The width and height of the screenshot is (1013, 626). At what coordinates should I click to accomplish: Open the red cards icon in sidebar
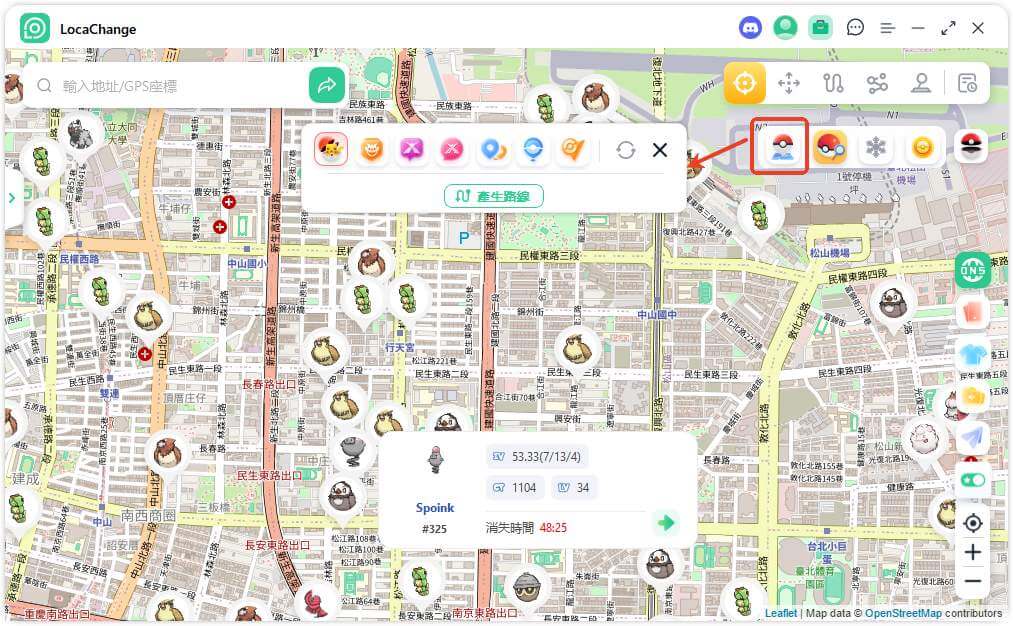click(972, 312)
